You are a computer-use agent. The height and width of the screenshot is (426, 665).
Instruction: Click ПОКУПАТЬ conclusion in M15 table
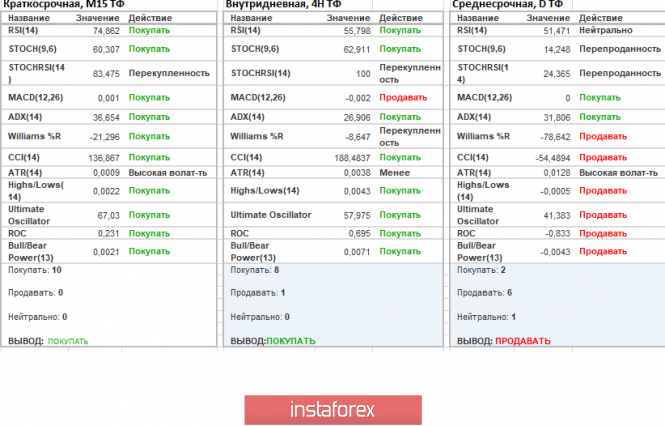pos(68,341)
